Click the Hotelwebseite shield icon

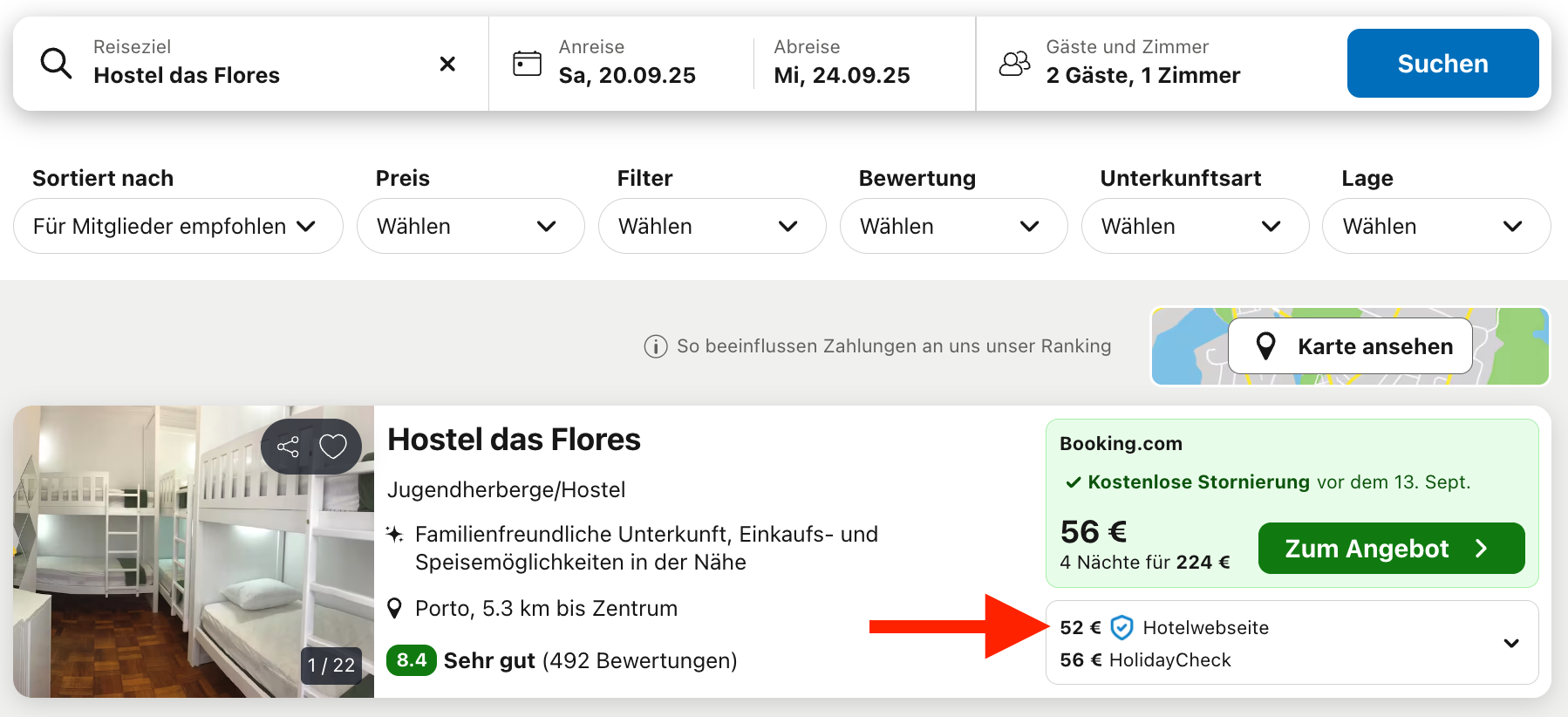(x=1122, y=627)
